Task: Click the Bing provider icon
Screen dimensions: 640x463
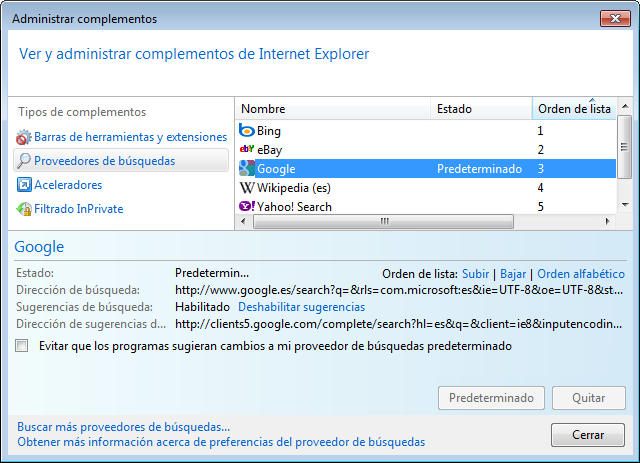Action: coord(247,131)
